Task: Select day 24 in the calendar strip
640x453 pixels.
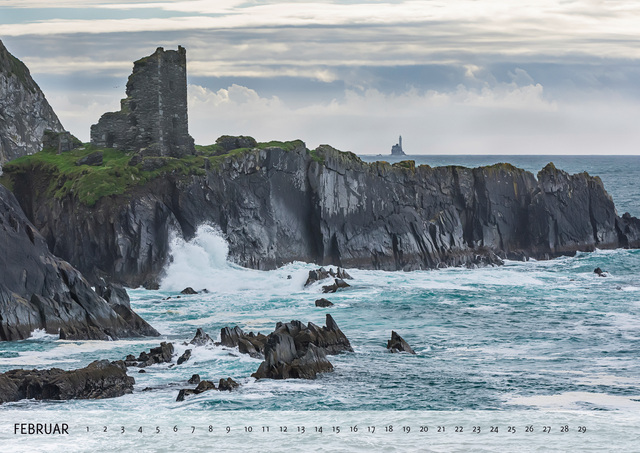Action: pyautogui.click(x=494, y=429)
